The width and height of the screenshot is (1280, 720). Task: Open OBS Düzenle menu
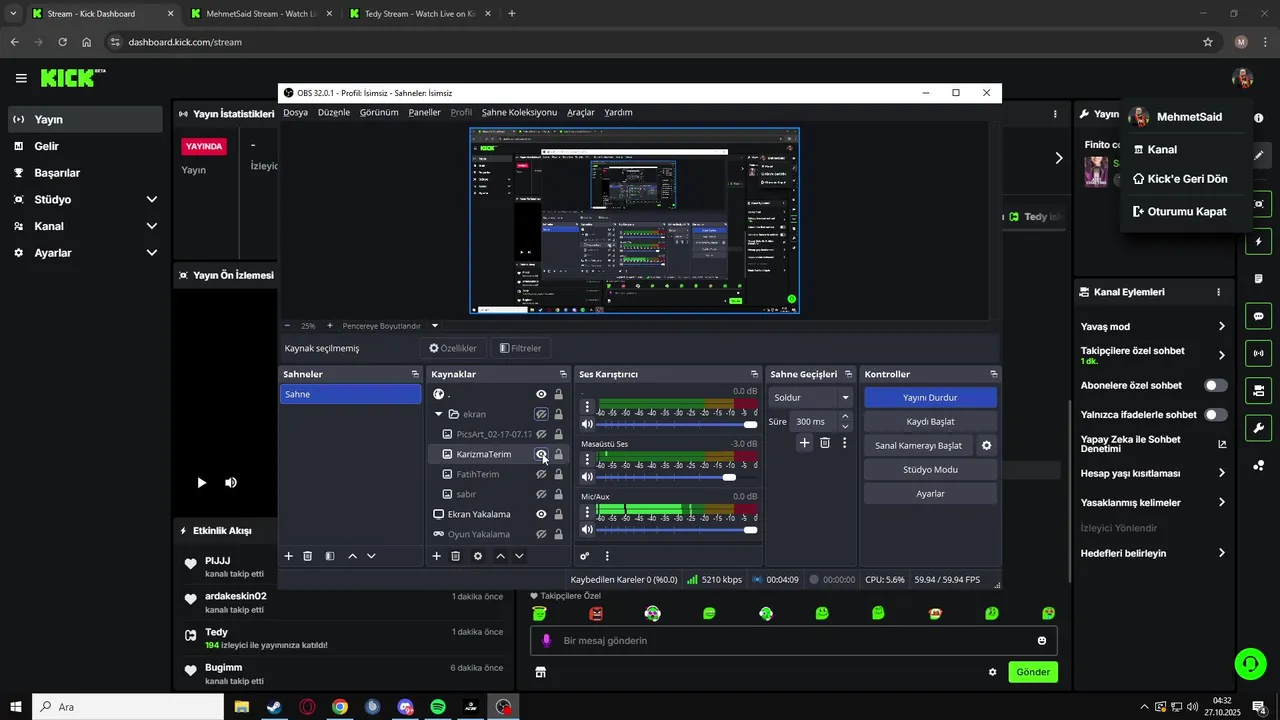(x=334, y=112)
